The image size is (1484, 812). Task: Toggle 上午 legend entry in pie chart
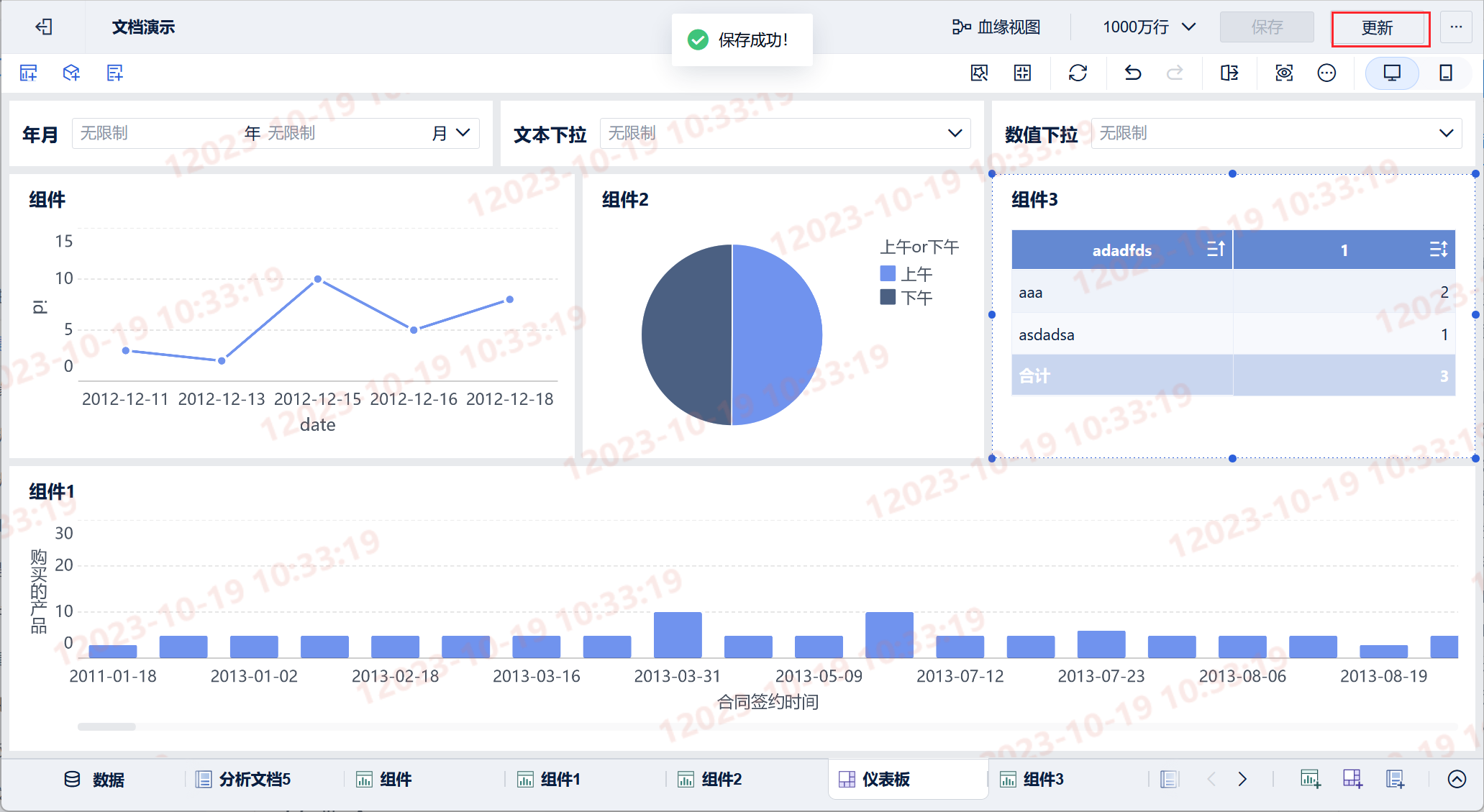click(x=916, y=274)
